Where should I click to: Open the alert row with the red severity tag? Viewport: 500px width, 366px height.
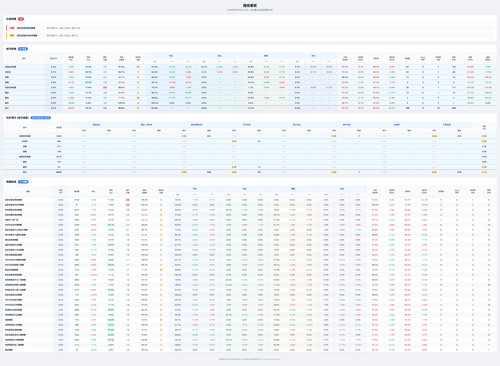click(x=250, y=28)
